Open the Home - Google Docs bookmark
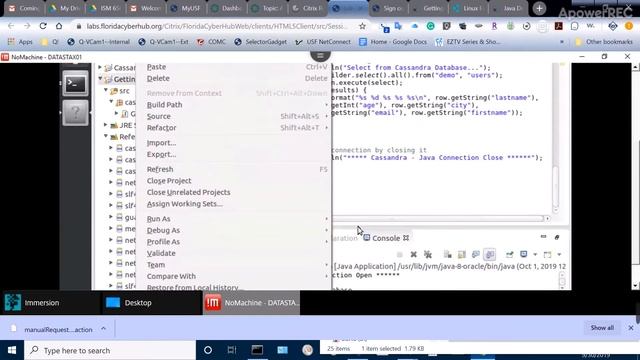This screenshot has width=640, height=360. (x=393, y=42)
